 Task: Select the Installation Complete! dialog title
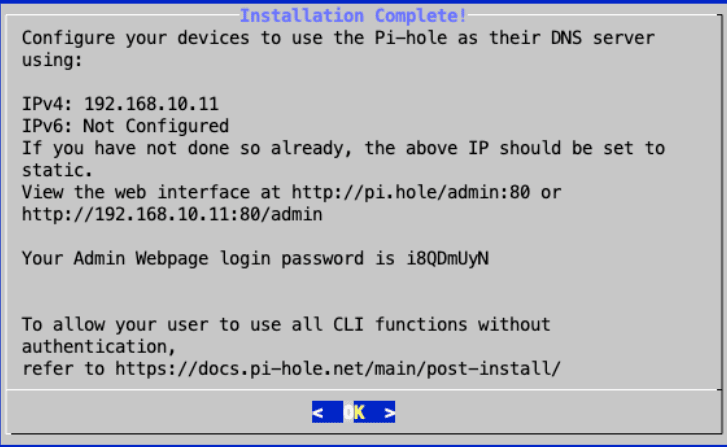353,16
